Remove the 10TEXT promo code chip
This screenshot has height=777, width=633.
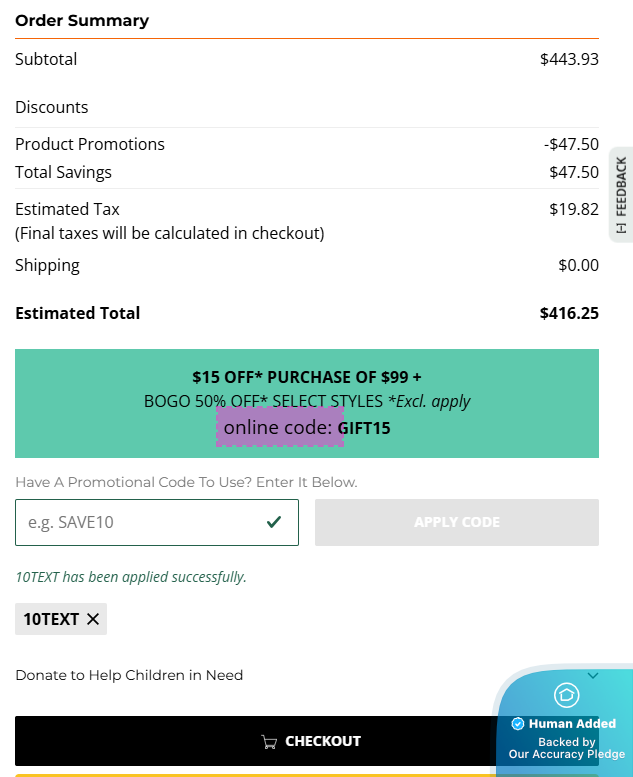(x=93, y=619)
